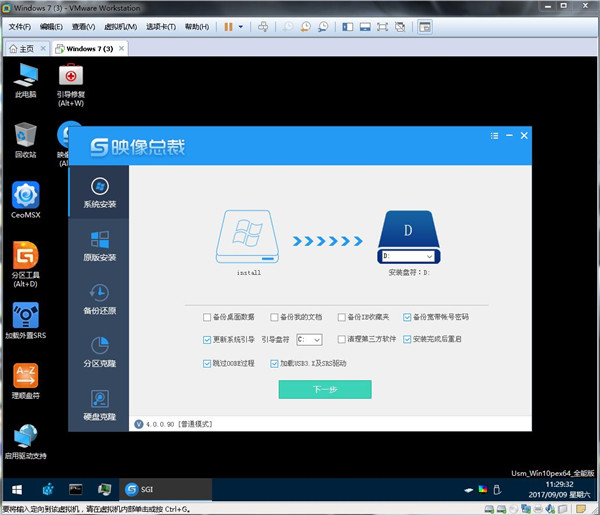Click the sound device icon in VMware status bar

coord(550,509)
